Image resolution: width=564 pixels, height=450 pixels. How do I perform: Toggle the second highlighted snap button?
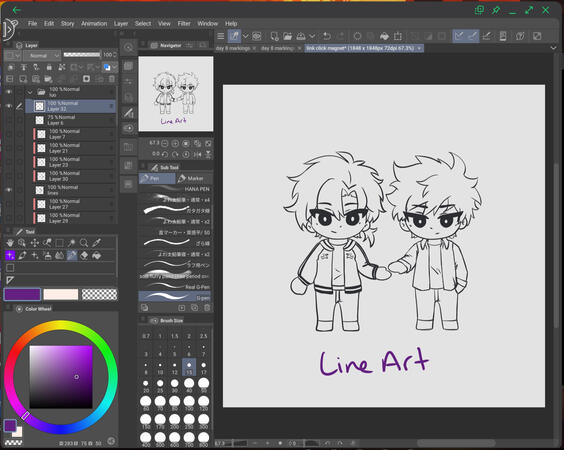(x=473, y=36)
